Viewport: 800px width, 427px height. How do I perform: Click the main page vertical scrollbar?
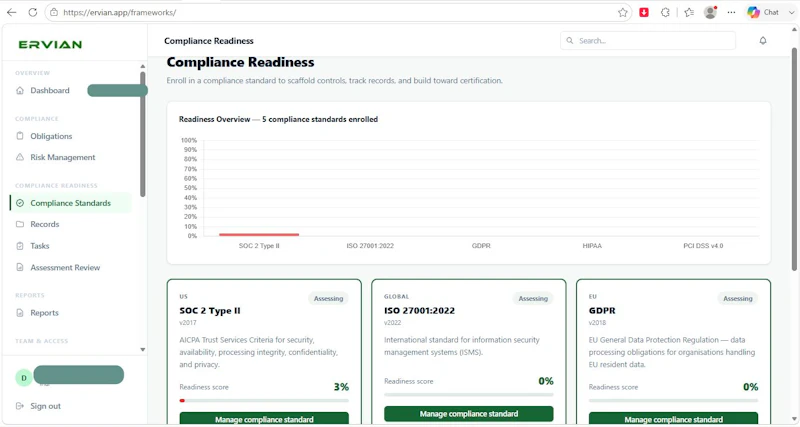pyautogui.click(x=794, y=159)
